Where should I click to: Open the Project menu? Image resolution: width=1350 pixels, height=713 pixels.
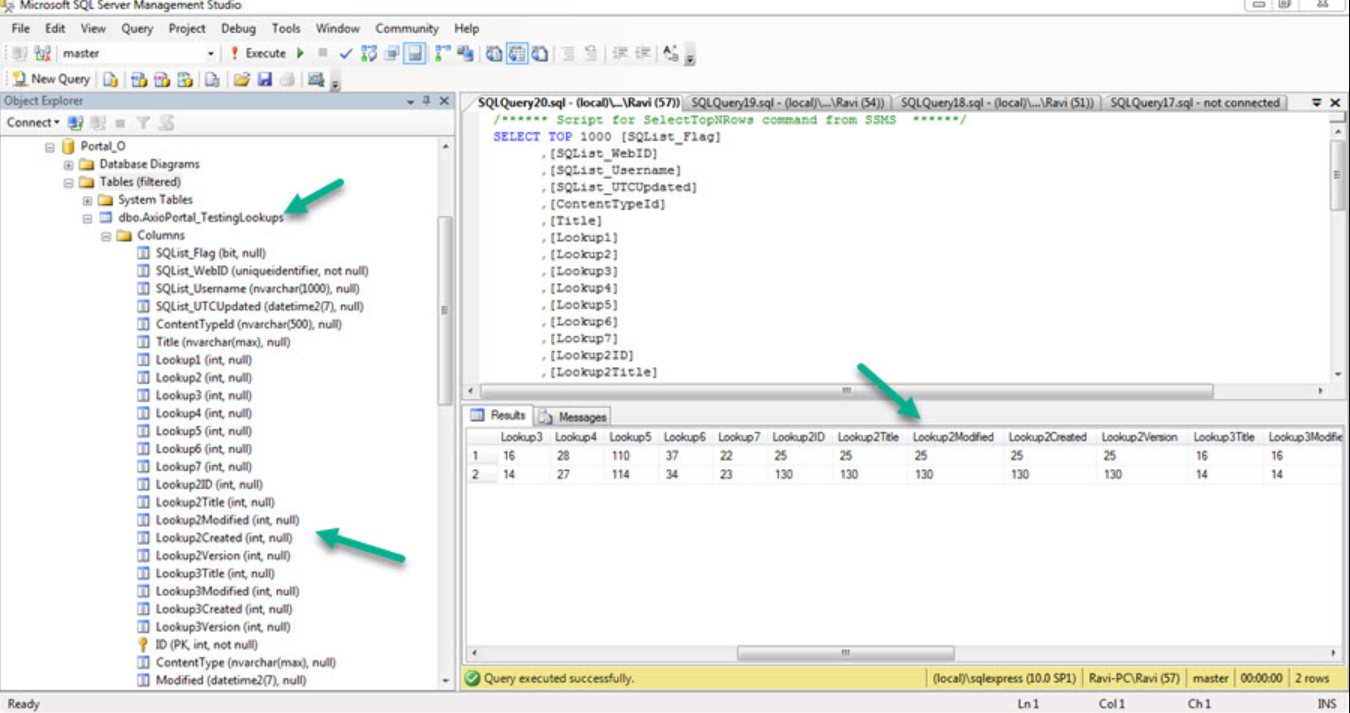click(187, 28)
